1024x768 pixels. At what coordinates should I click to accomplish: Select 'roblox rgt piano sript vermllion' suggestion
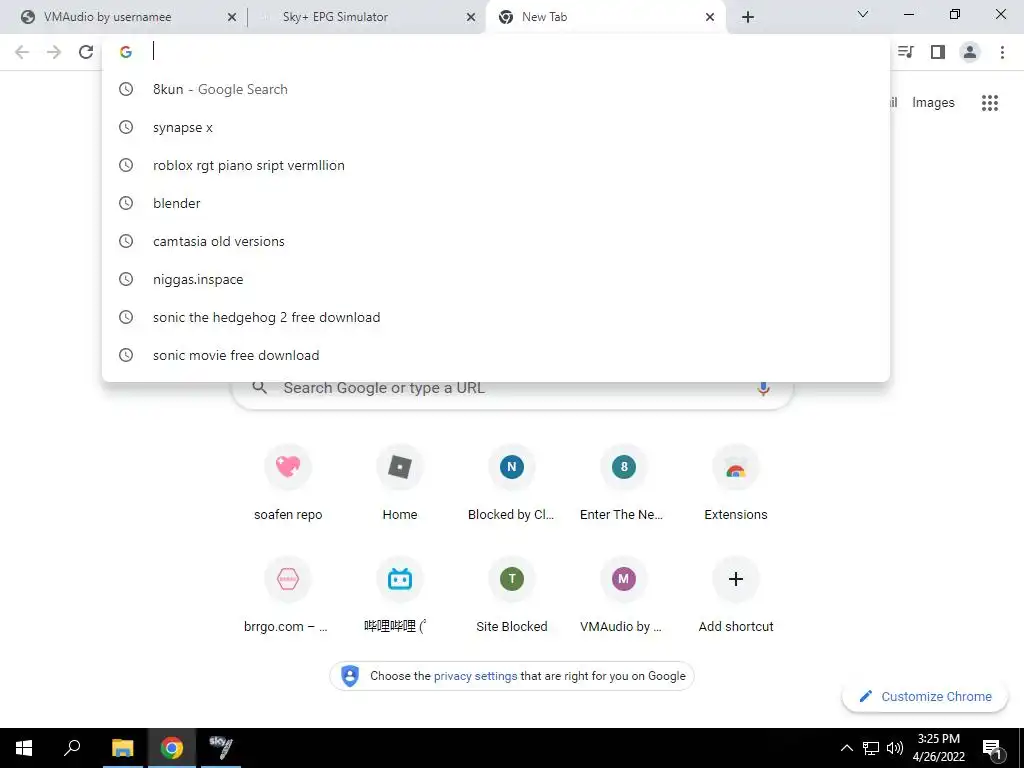coord(496,165)
